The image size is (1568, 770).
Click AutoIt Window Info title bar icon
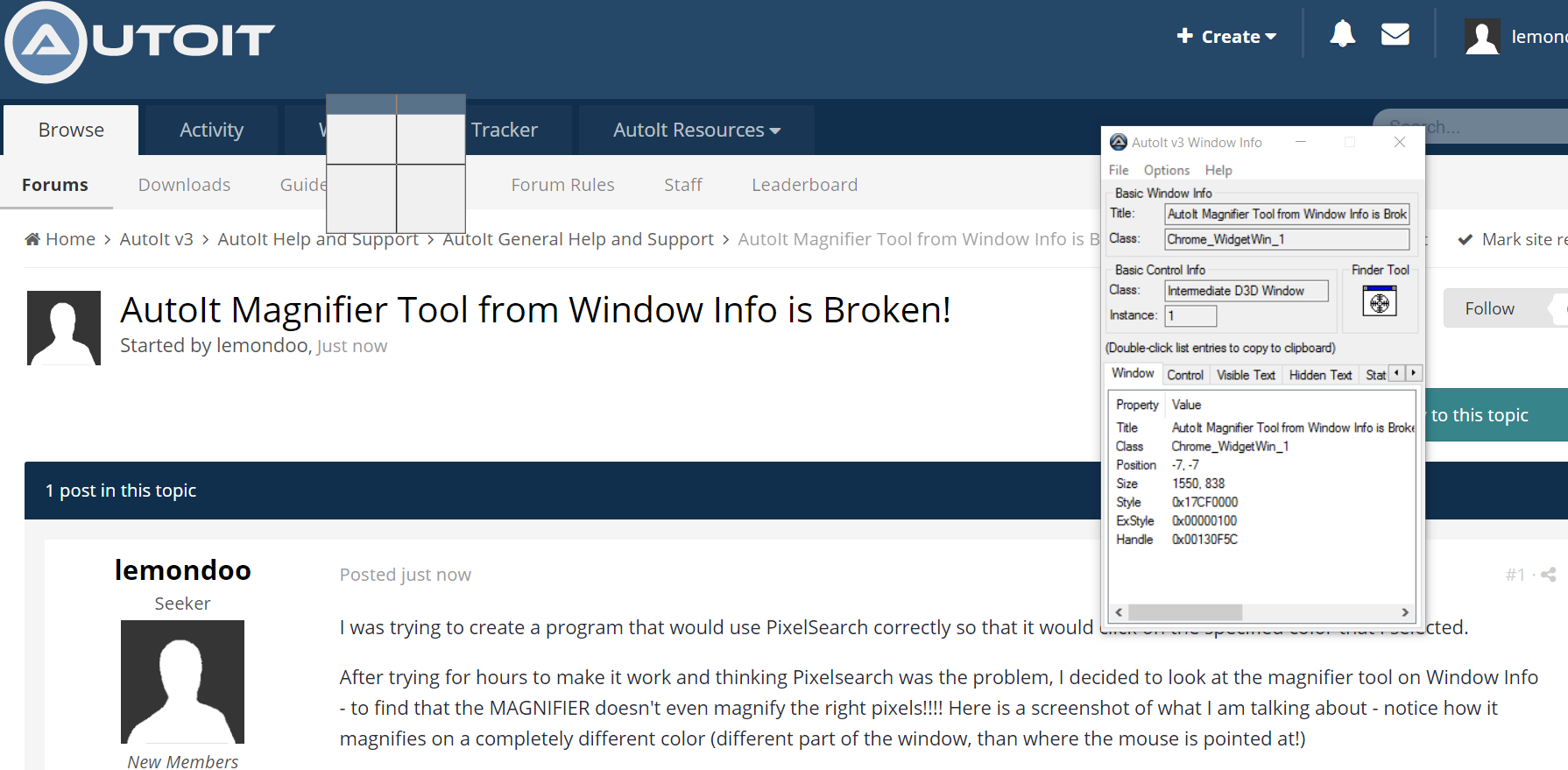click(1119, 142)
